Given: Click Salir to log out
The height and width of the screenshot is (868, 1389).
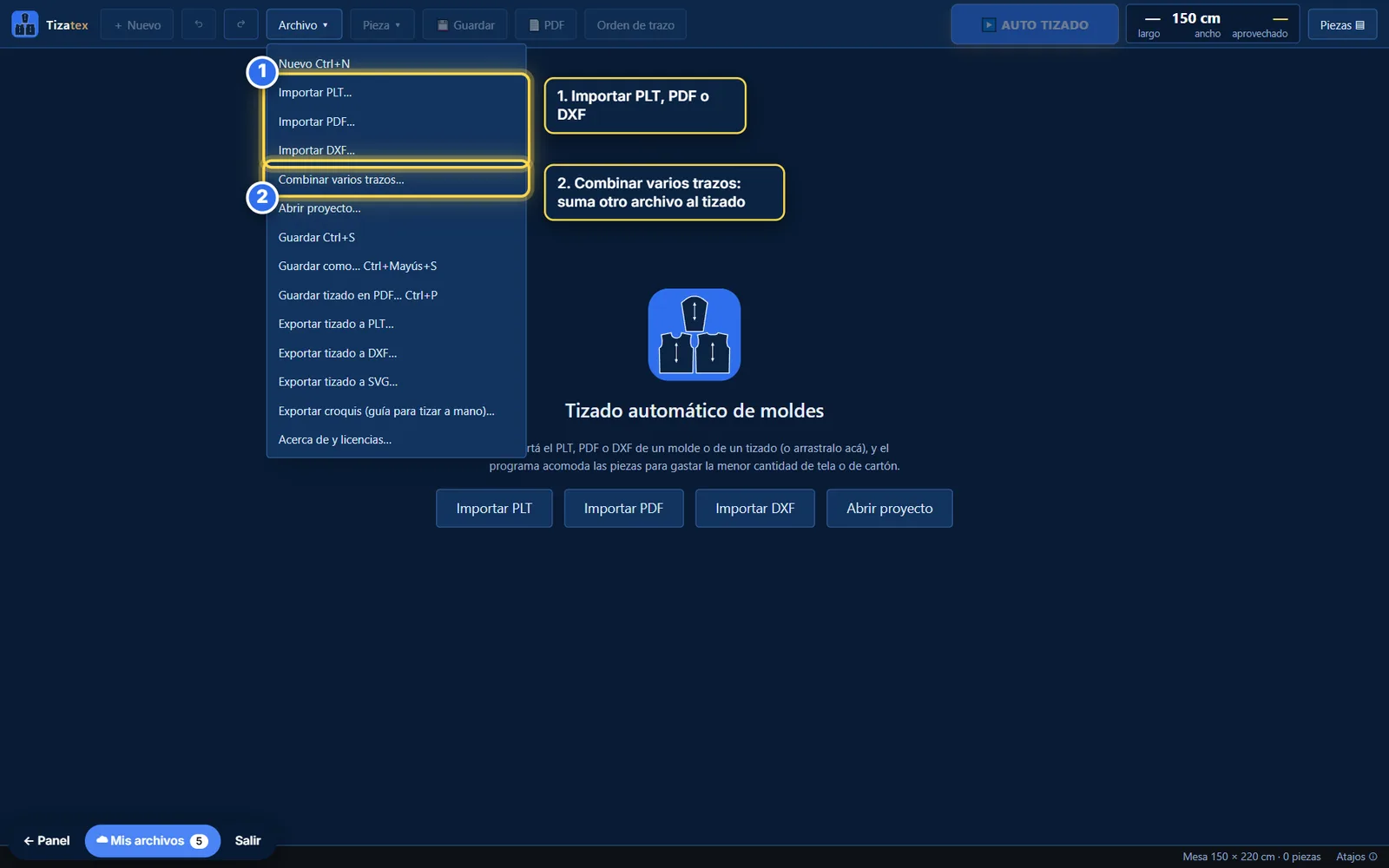Looking at the screenshot, I should click(x=247, y=840).
